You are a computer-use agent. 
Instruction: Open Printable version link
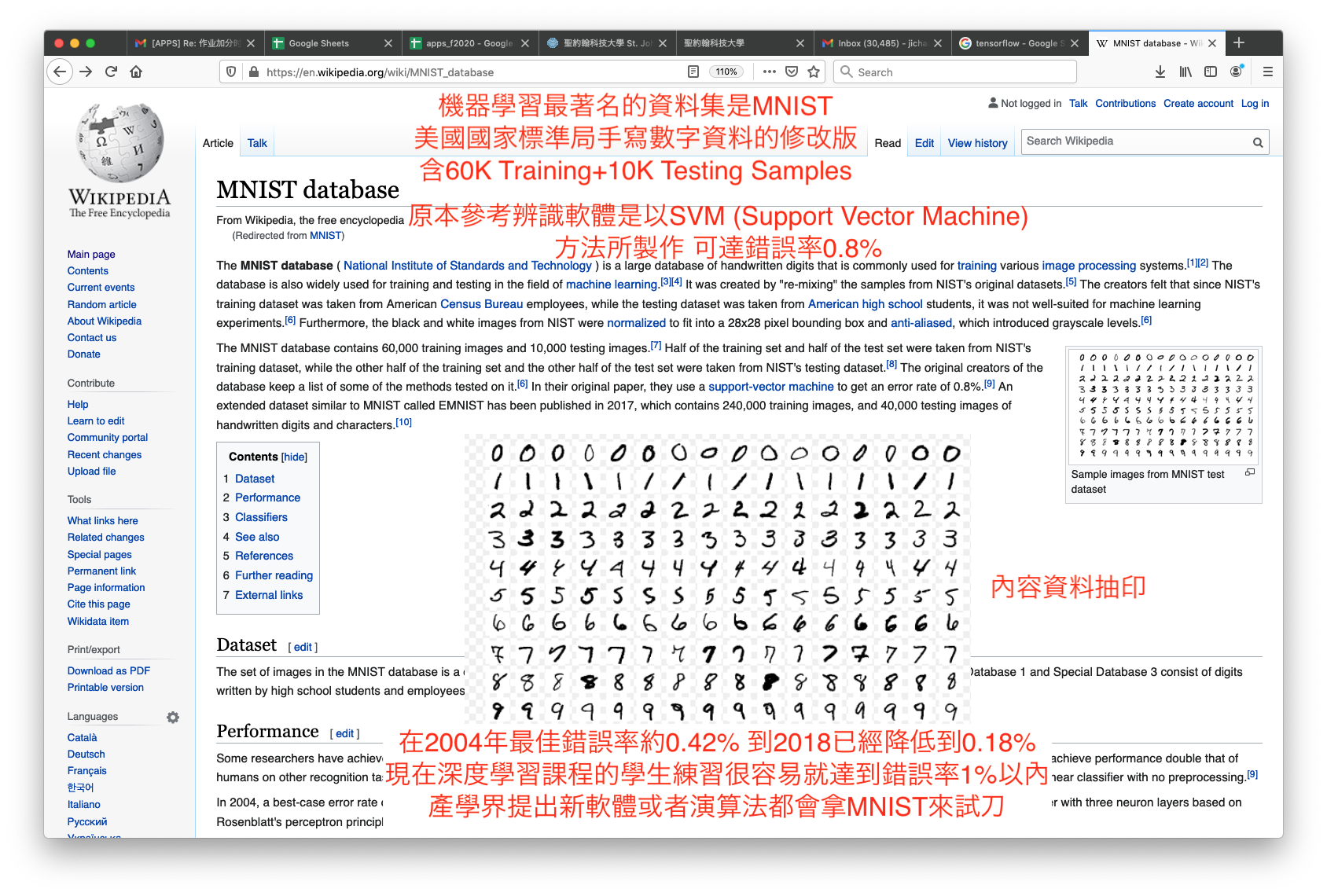(105, 687)
